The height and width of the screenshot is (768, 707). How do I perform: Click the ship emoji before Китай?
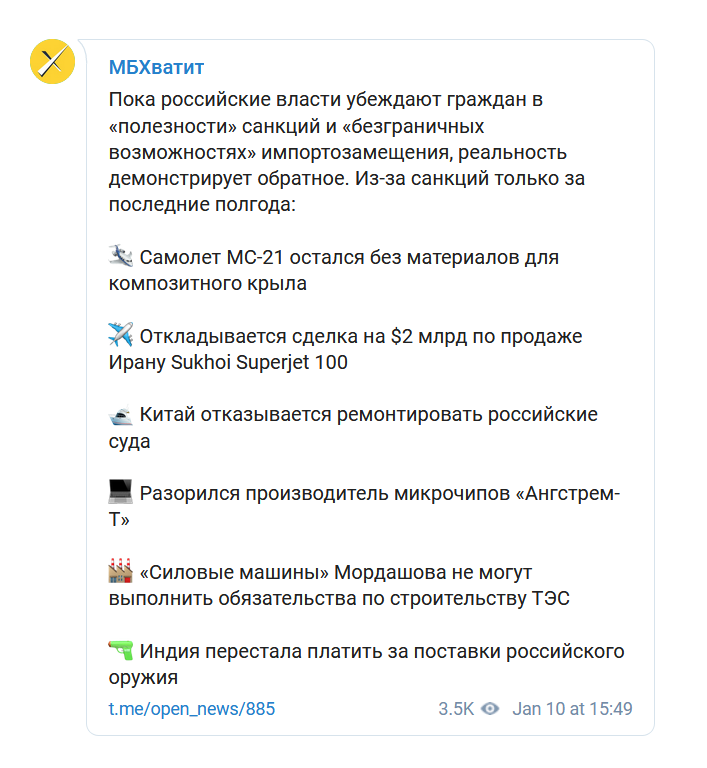click(x=120, y=414)
